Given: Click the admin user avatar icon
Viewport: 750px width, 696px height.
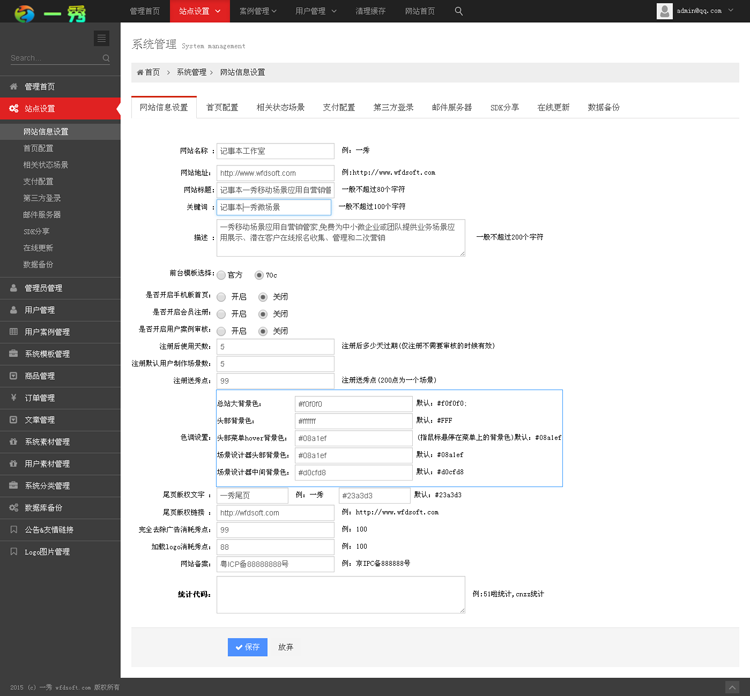Looking at the screenshot, I should 664,11.
